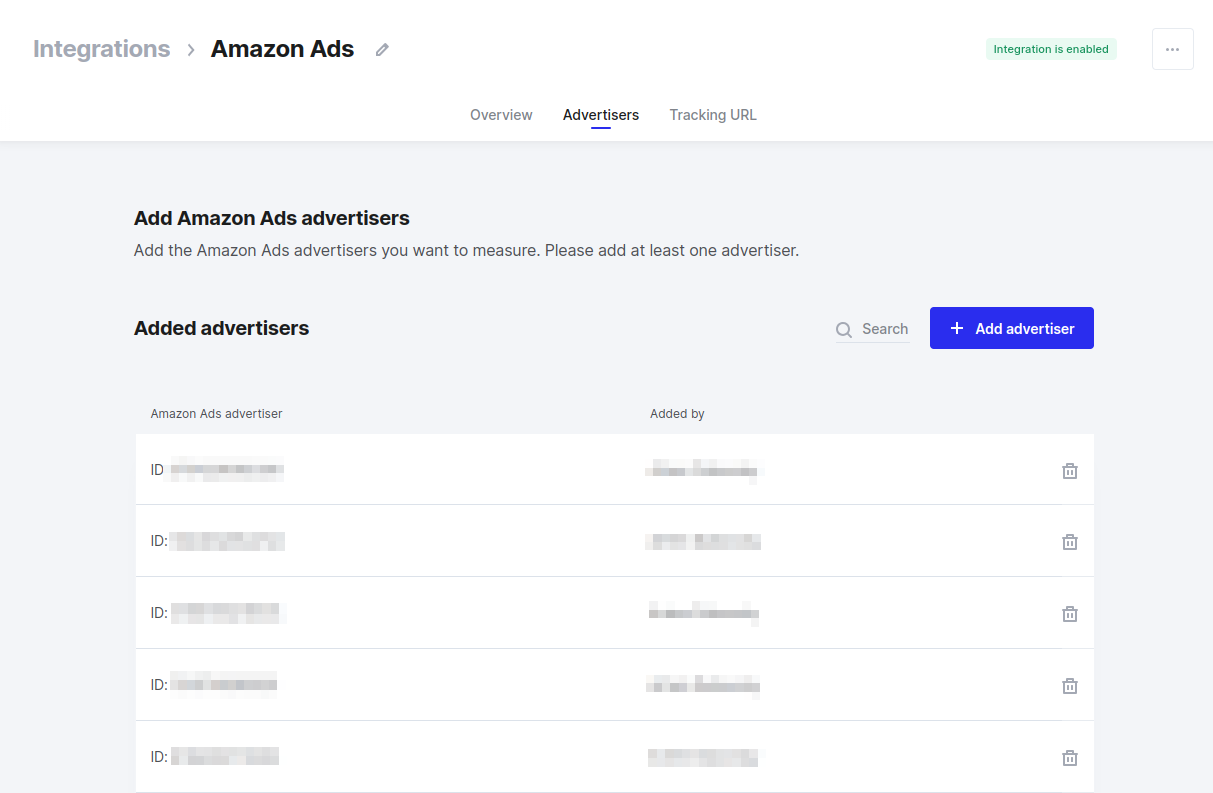Open the three-dot more options menu

[1172, 49]
